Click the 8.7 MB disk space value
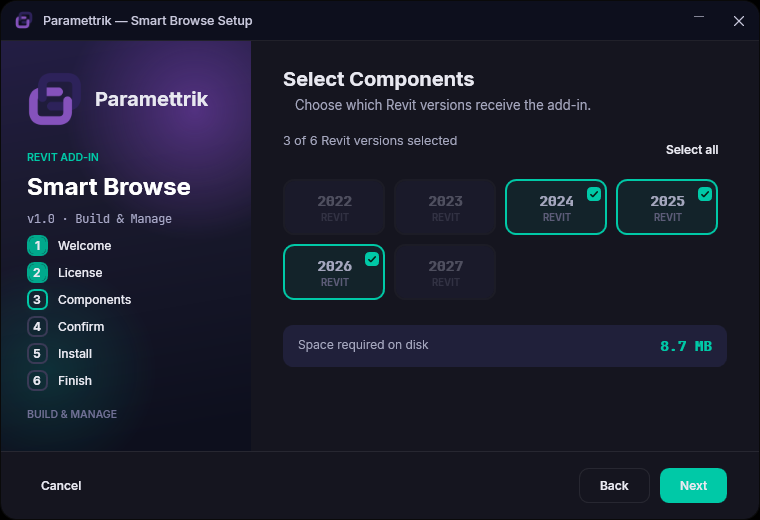The width and height of the screenshot is (760, 520). tap(686, 346)
